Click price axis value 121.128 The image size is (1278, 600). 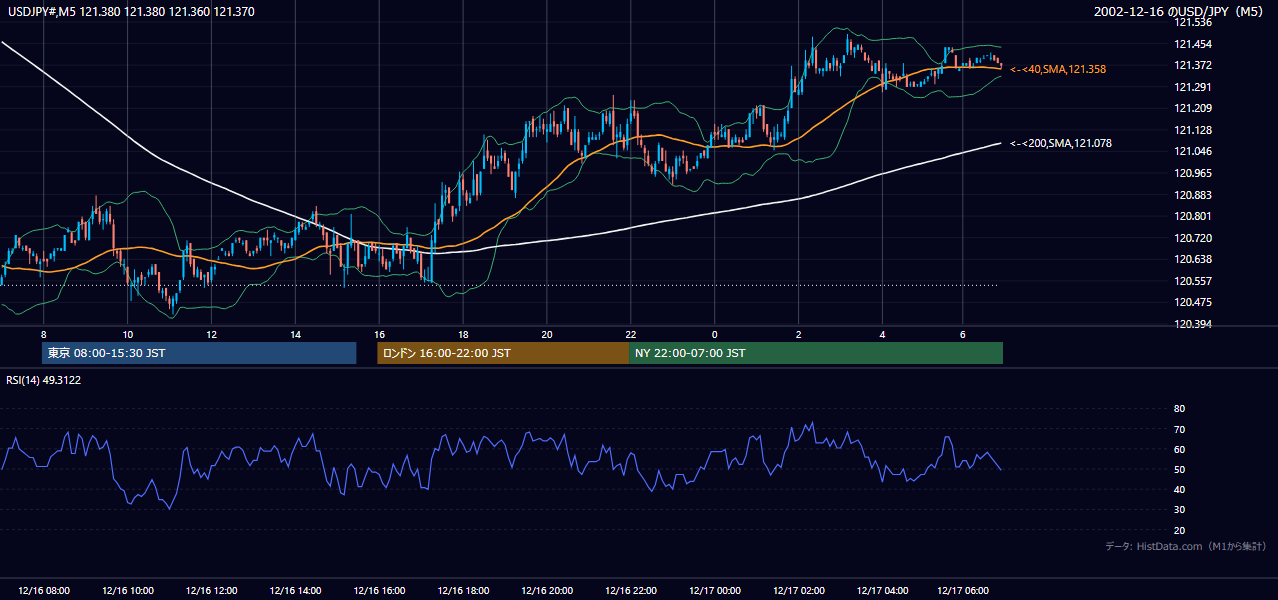point(1192,130)
